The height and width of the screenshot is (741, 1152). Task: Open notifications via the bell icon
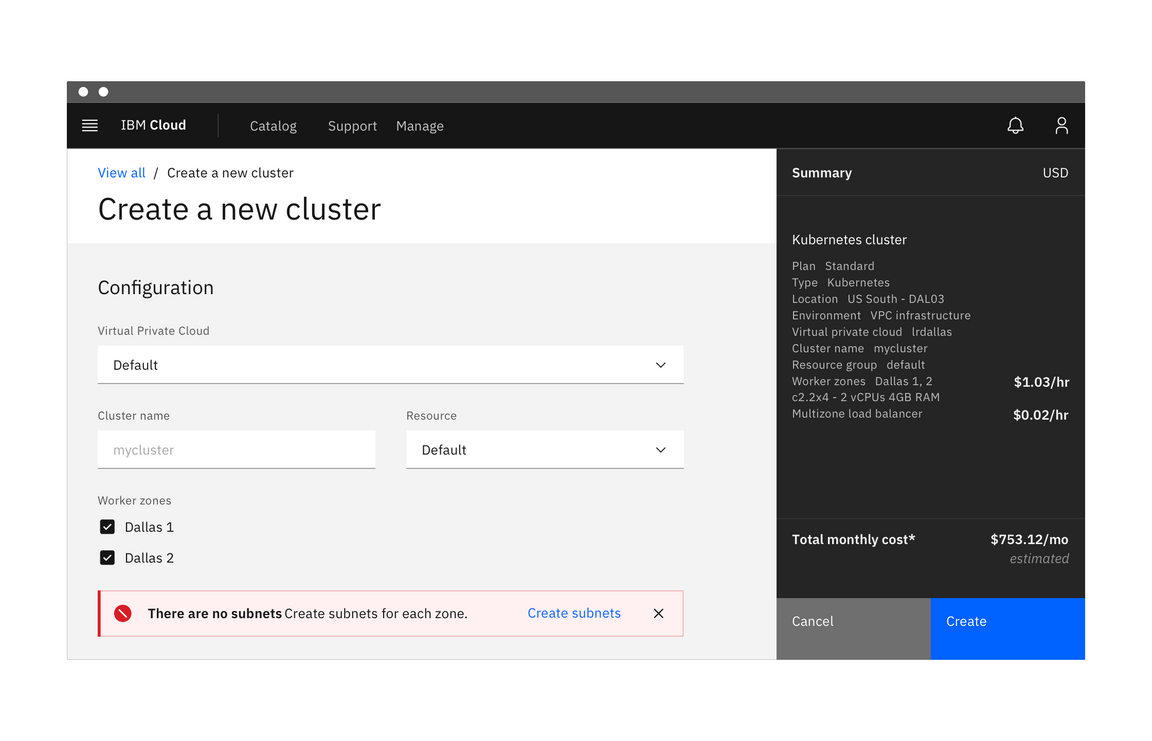pos(1015,125)
